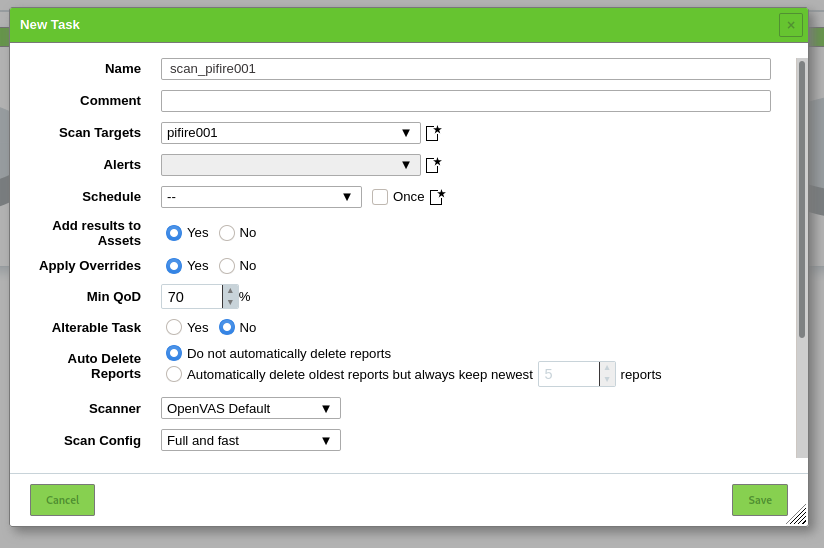The image size is (824, 548).
Task: Open the Scan Targets dropdown
Action: coord(290,133)
